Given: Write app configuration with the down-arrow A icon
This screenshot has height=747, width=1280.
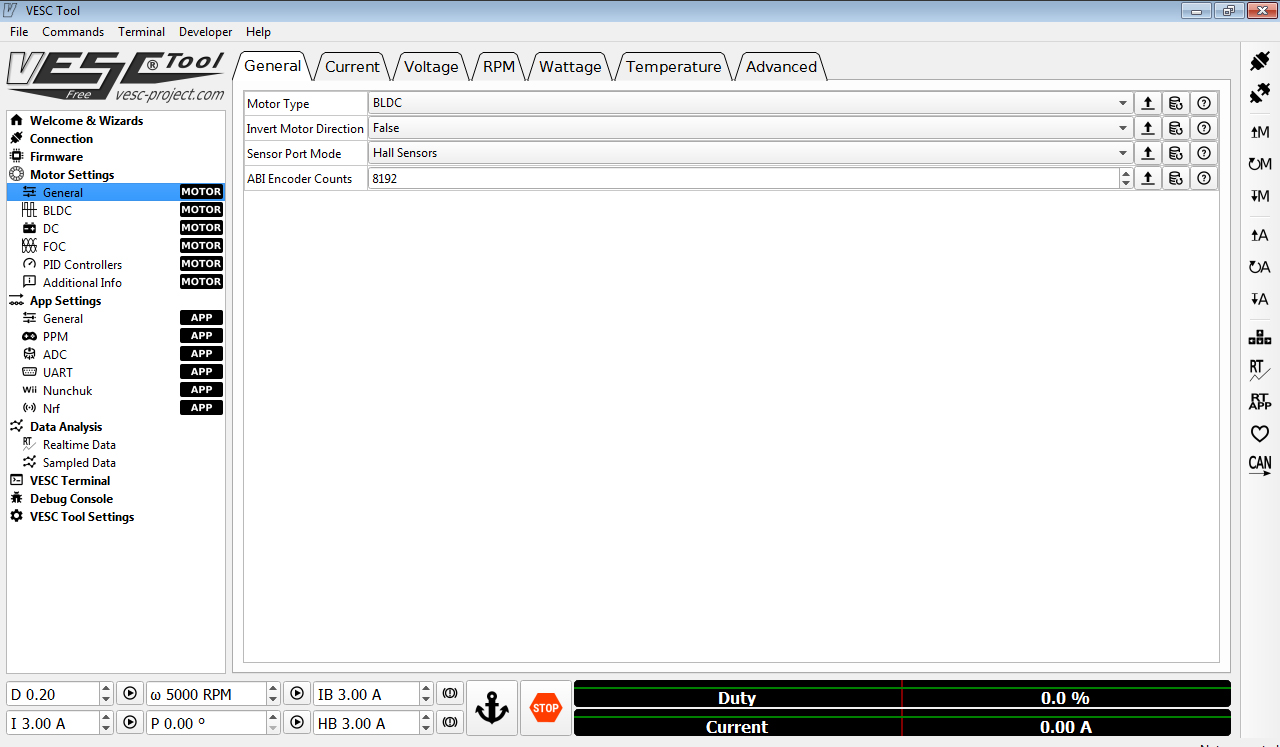Looking at the screenshot, I should (x=1260, y=299).
